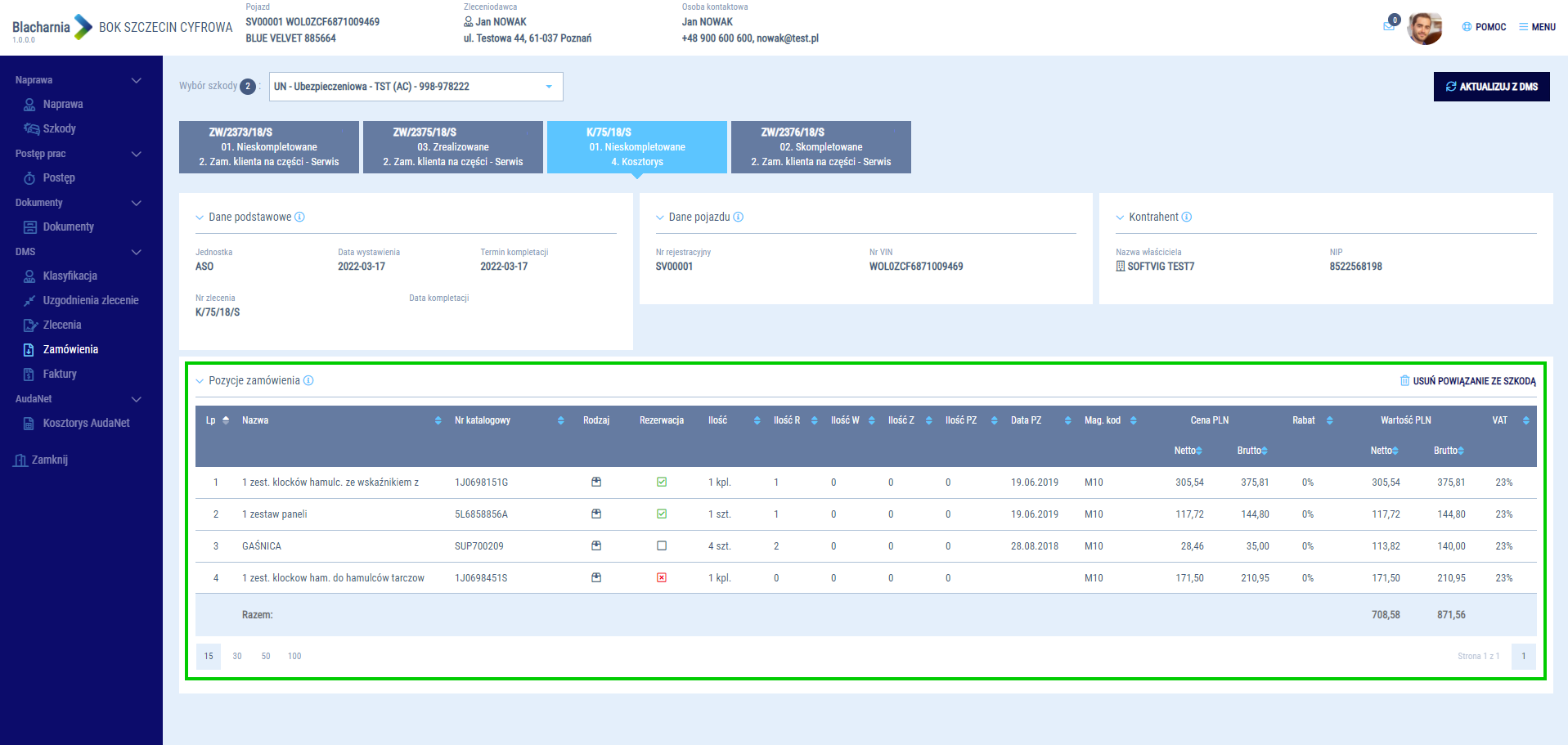The image size is (1568, 745).
Task: Click the user avatar photo
Action: tap(1424, 28)
